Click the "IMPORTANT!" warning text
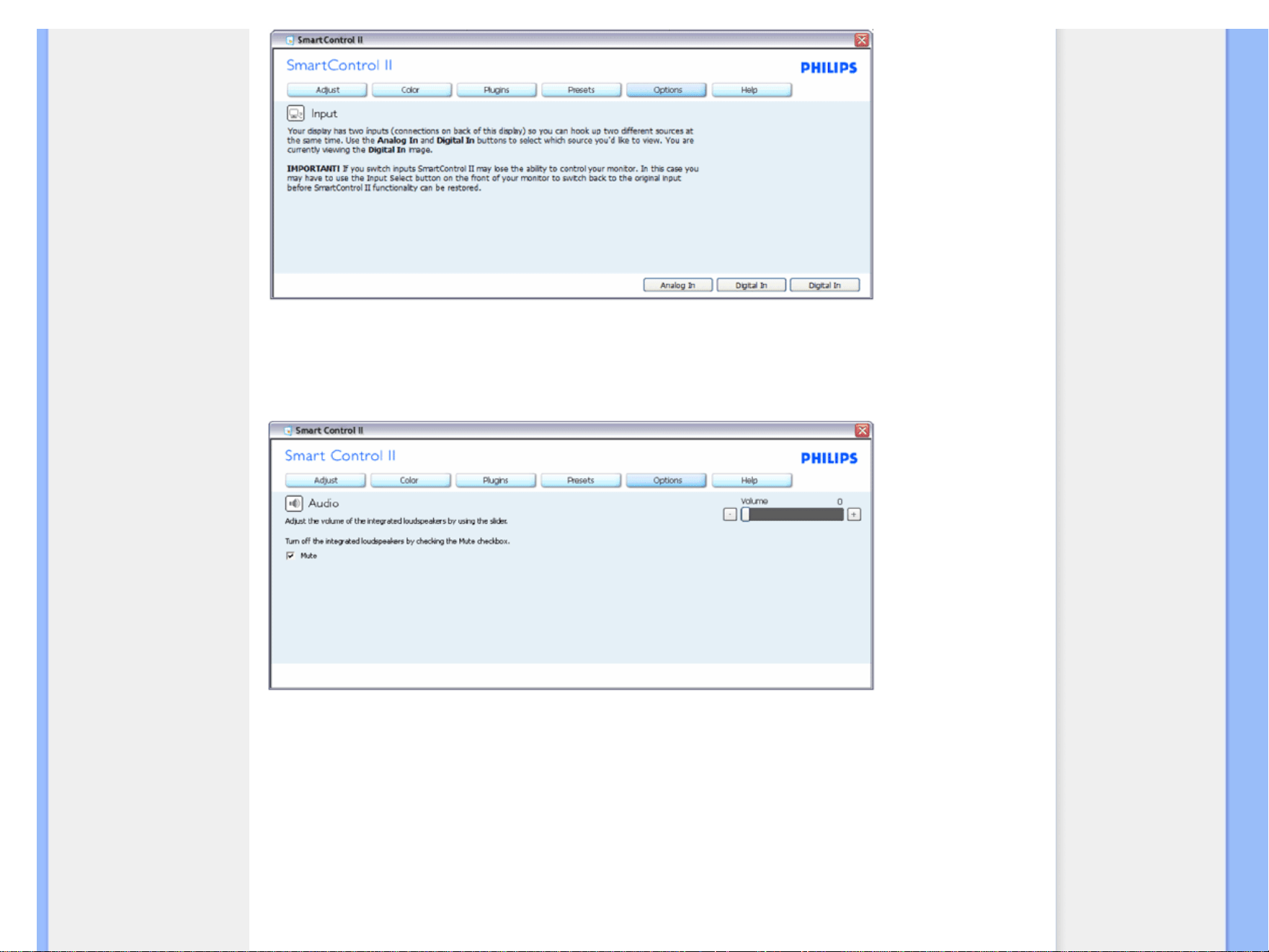This screenshot has height=952, width=1269. pyautogui.click(x=313, y=169)
